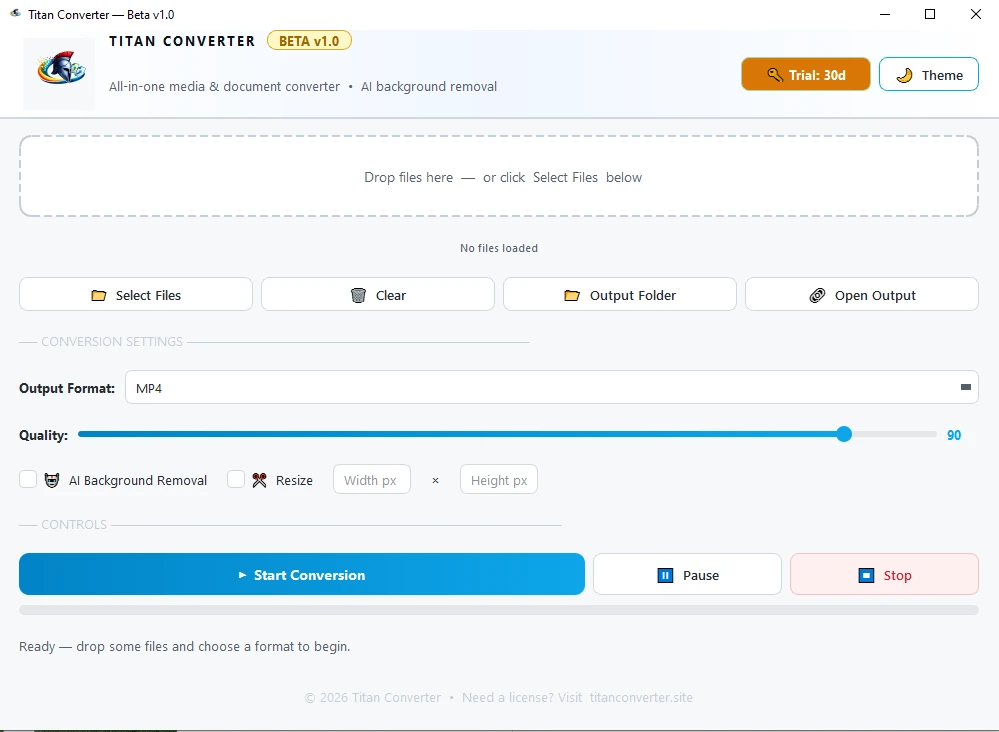Click the cat icon beside AI Background Removal
The height and width of the screenshot is (732, 999).
[x=51, y=480]
